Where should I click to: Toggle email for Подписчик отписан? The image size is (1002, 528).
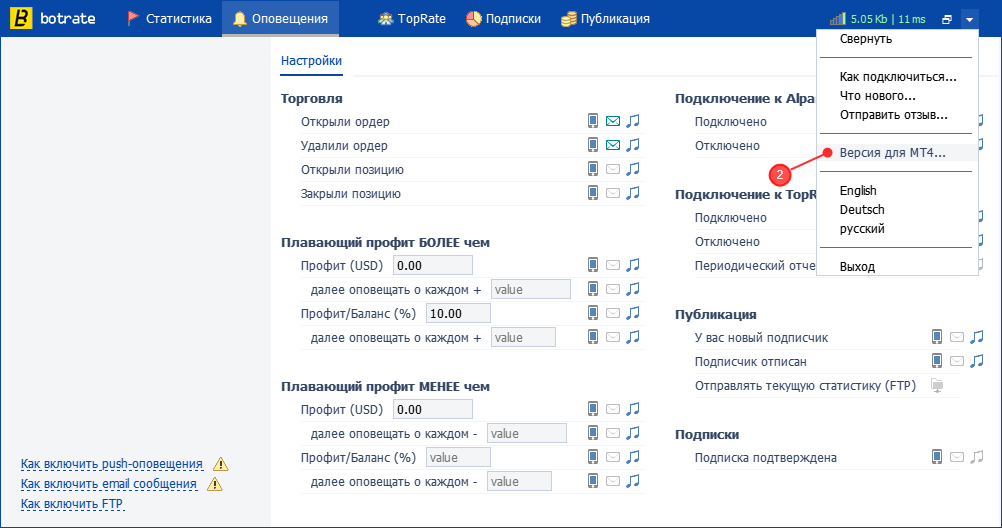click(x=957, y=361)
